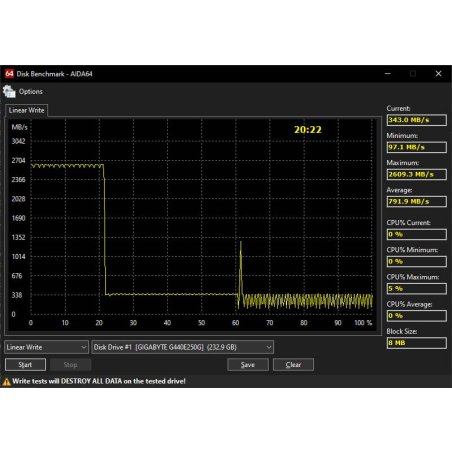Open the Linear Write test type dropdown
This screenshot has width=452, height=452.
47,347
